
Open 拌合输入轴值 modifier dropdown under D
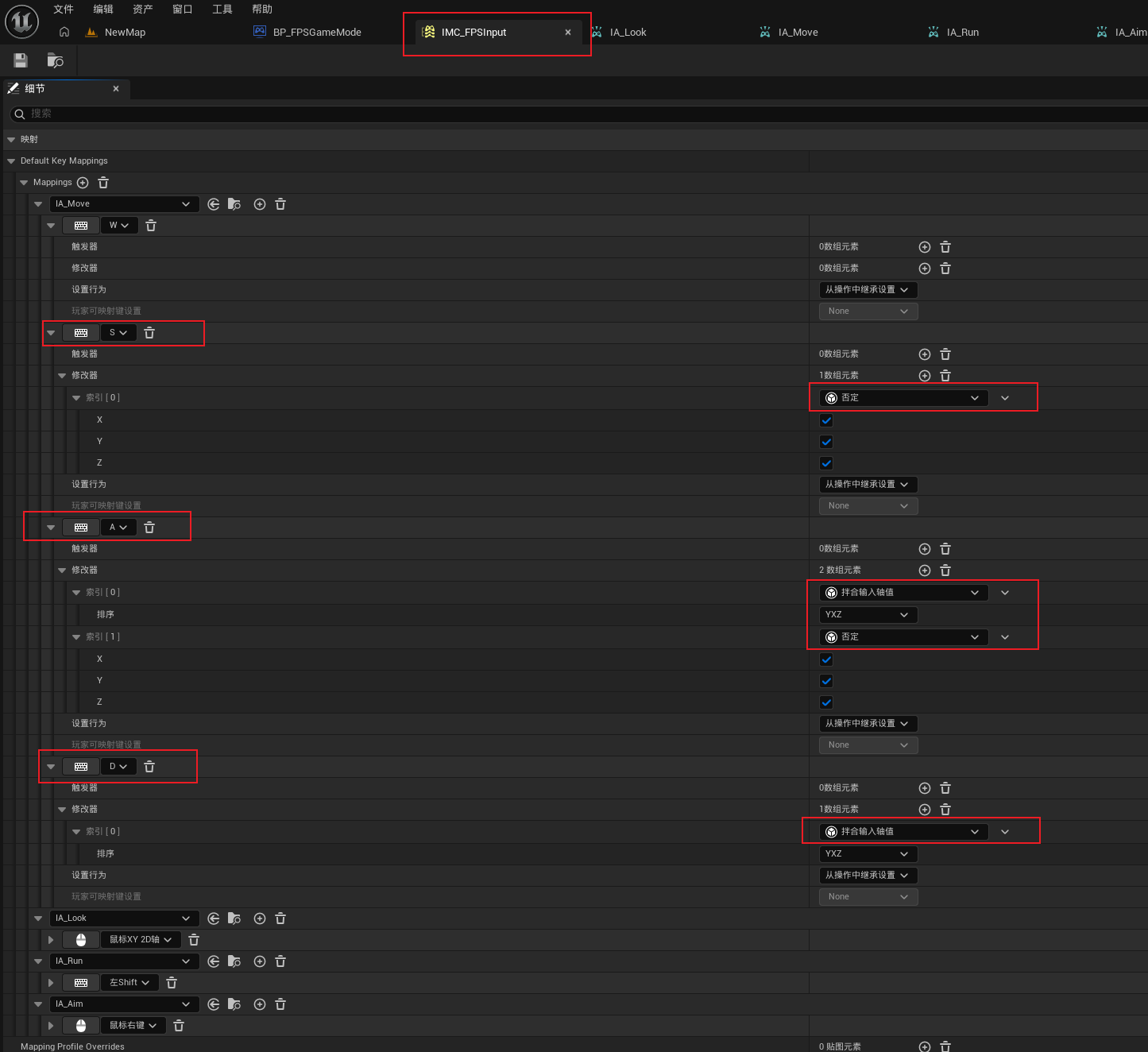[904, 832]
